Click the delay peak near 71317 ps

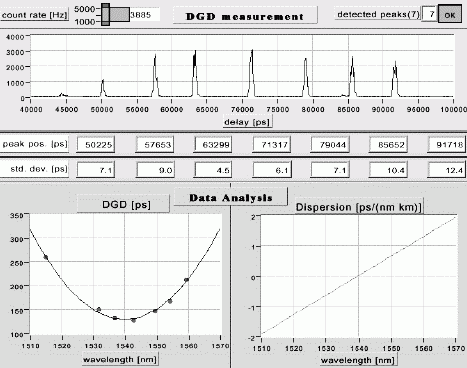252,73
